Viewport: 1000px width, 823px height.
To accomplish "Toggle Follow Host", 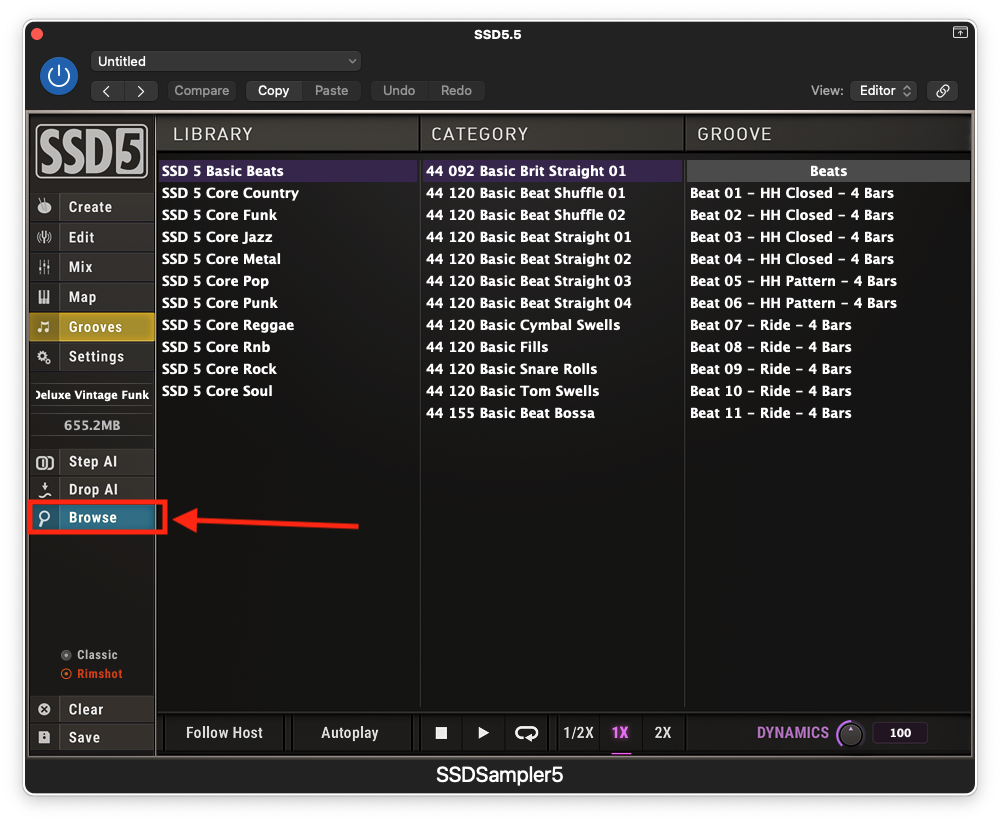I will pyautogui.click(x=224, y=733).
